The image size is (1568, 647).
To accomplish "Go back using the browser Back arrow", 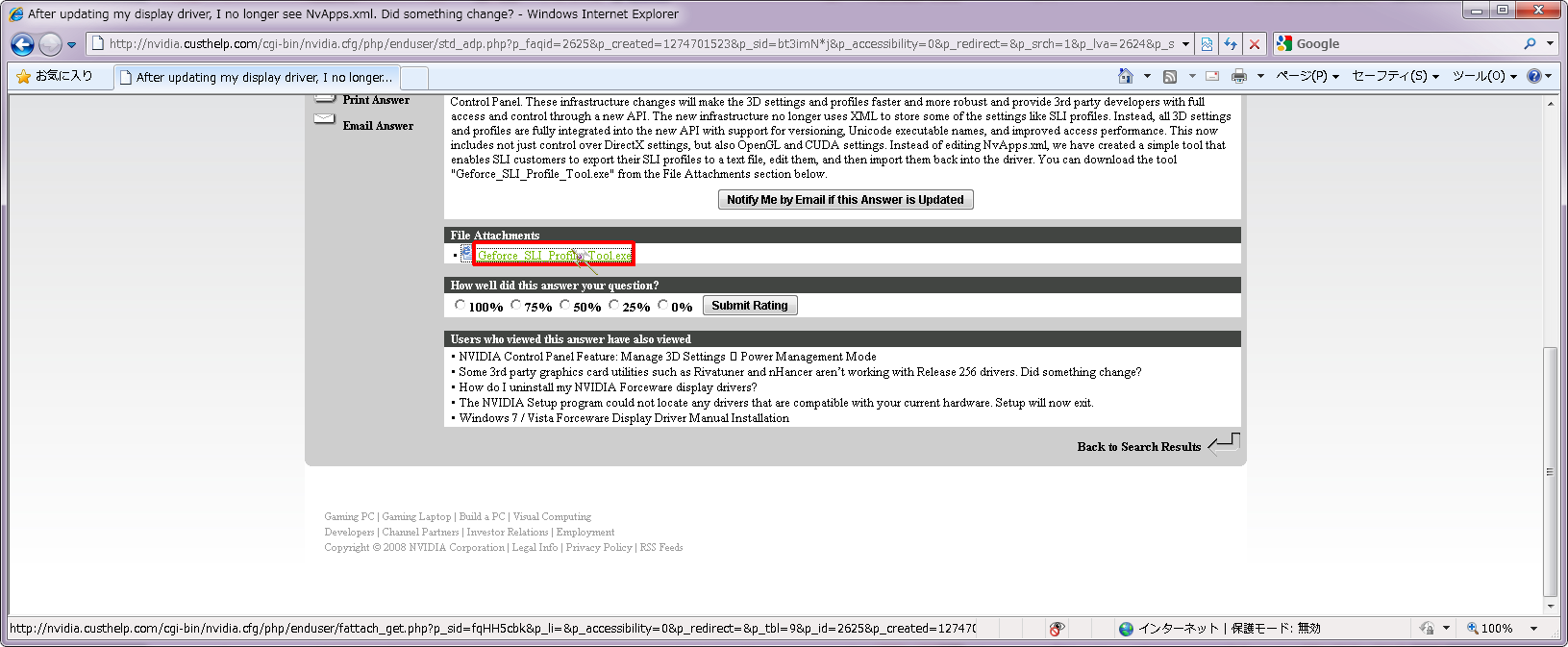I will click(x=22, y=44).
